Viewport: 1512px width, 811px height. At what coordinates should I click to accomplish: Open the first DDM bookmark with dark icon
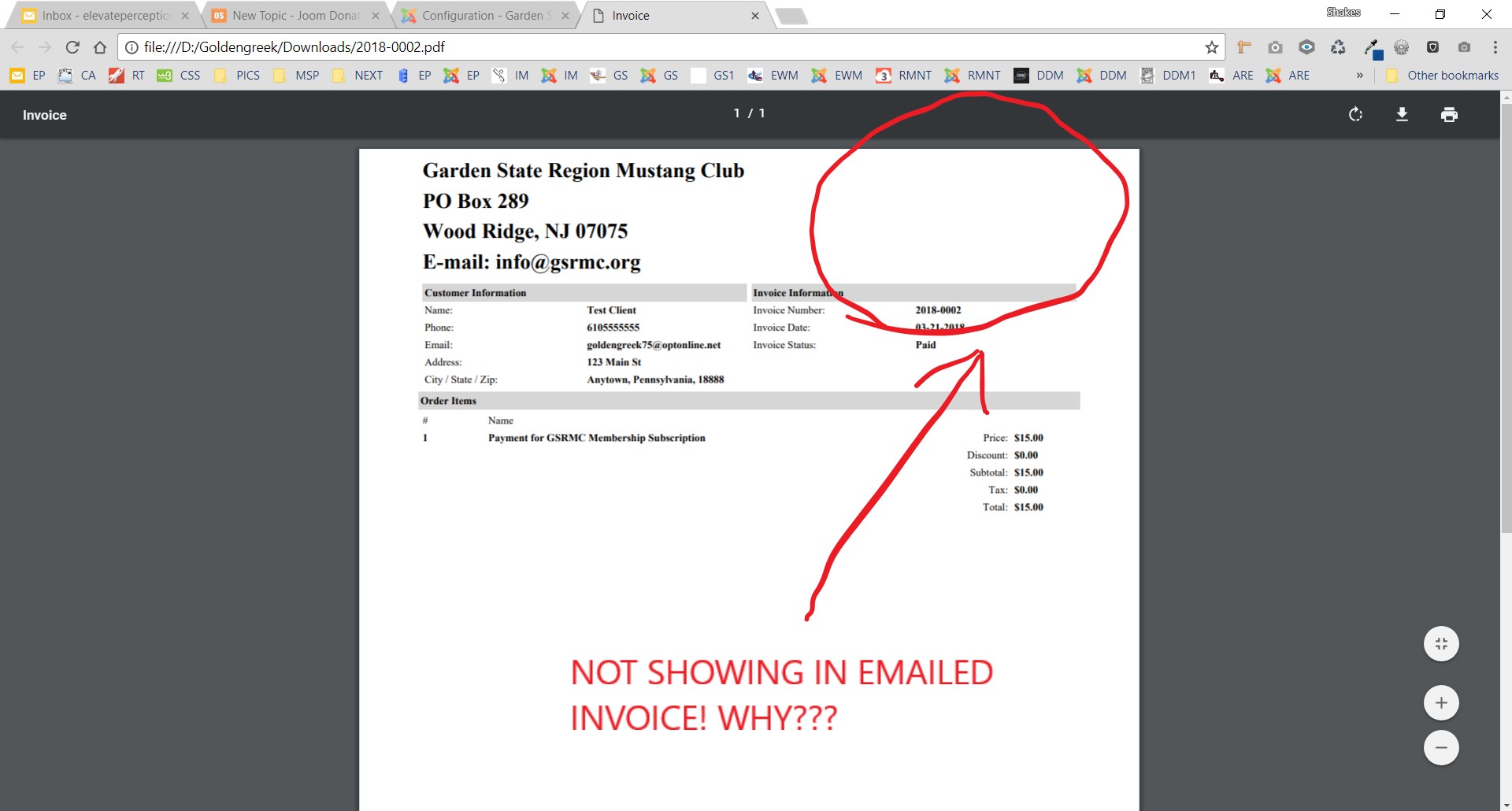1039,76
